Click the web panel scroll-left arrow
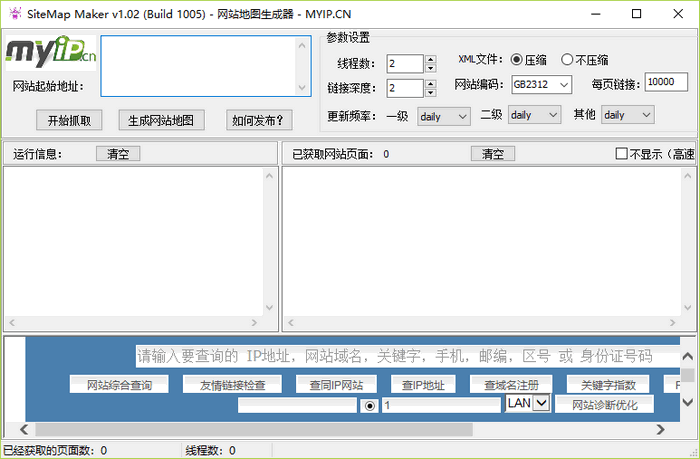 (25, 430)
